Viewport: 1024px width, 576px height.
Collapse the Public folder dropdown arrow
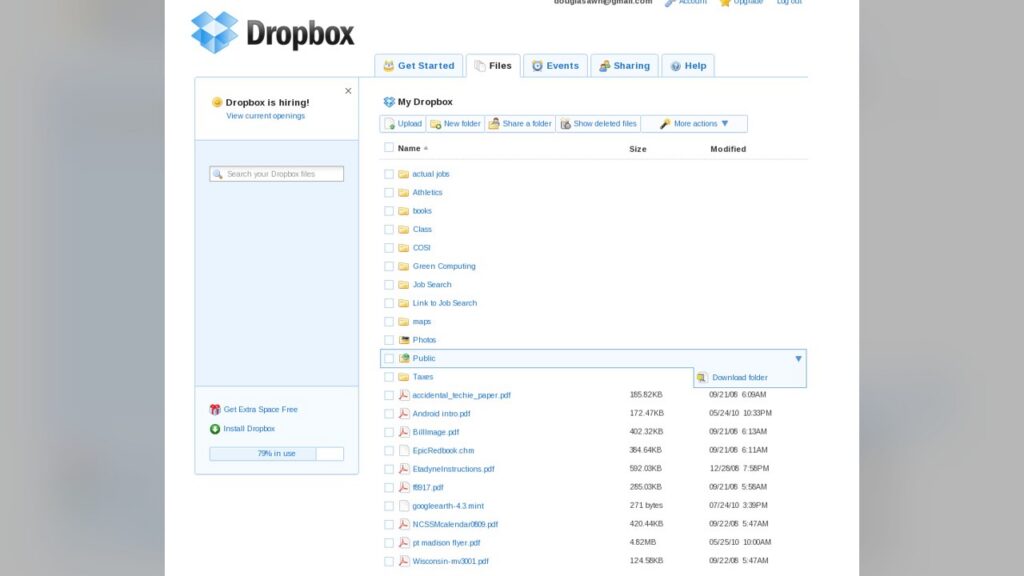(798, 359)
